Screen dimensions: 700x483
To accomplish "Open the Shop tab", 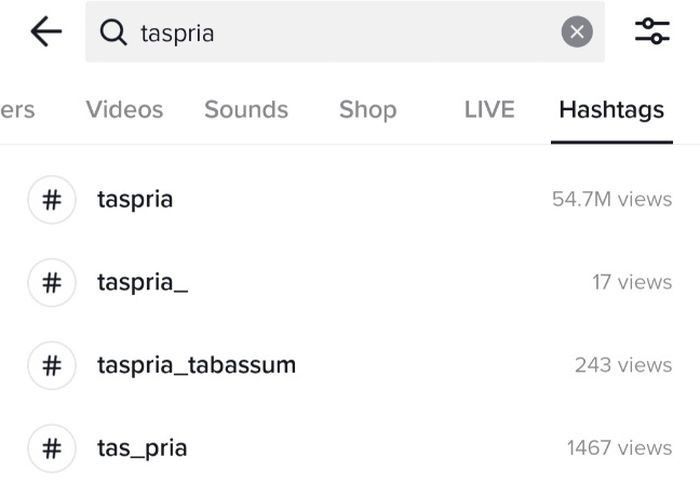I will [x=367, y=110].
